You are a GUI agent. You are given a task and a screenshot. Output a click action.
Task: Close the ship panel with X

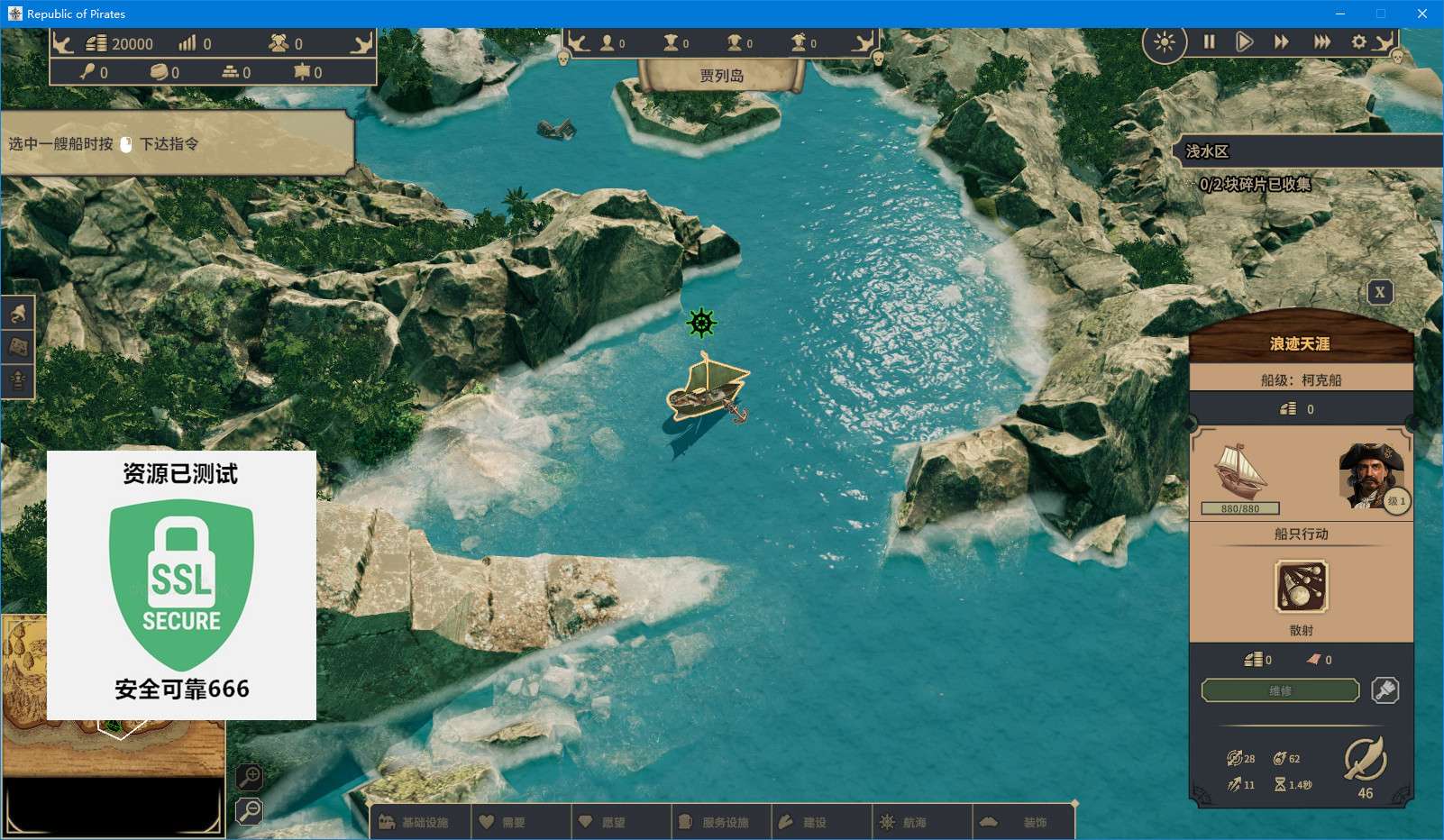(x=1379, y=292)
